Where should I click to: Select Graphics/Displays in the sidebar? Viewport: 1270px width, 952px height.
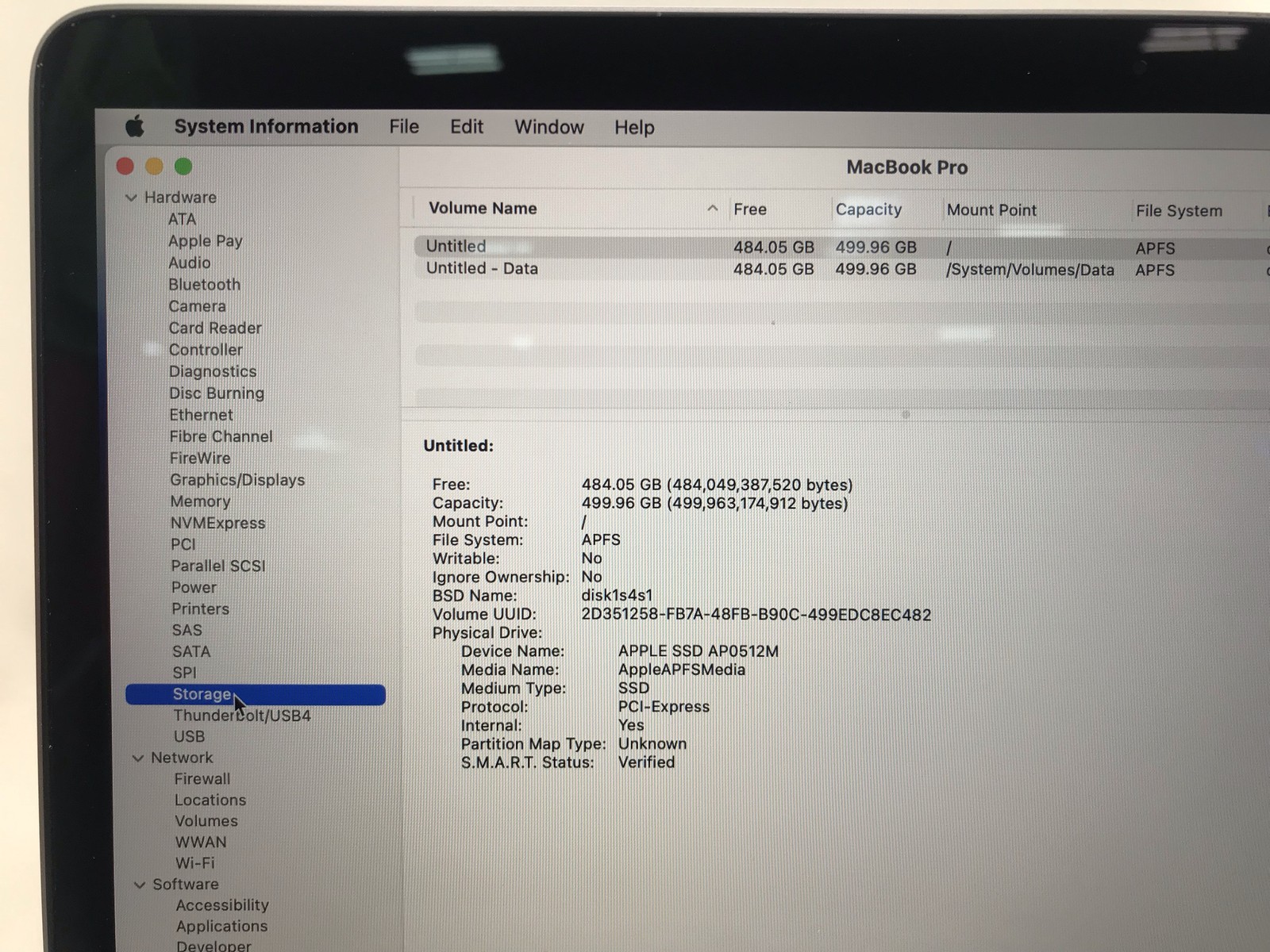237,480
